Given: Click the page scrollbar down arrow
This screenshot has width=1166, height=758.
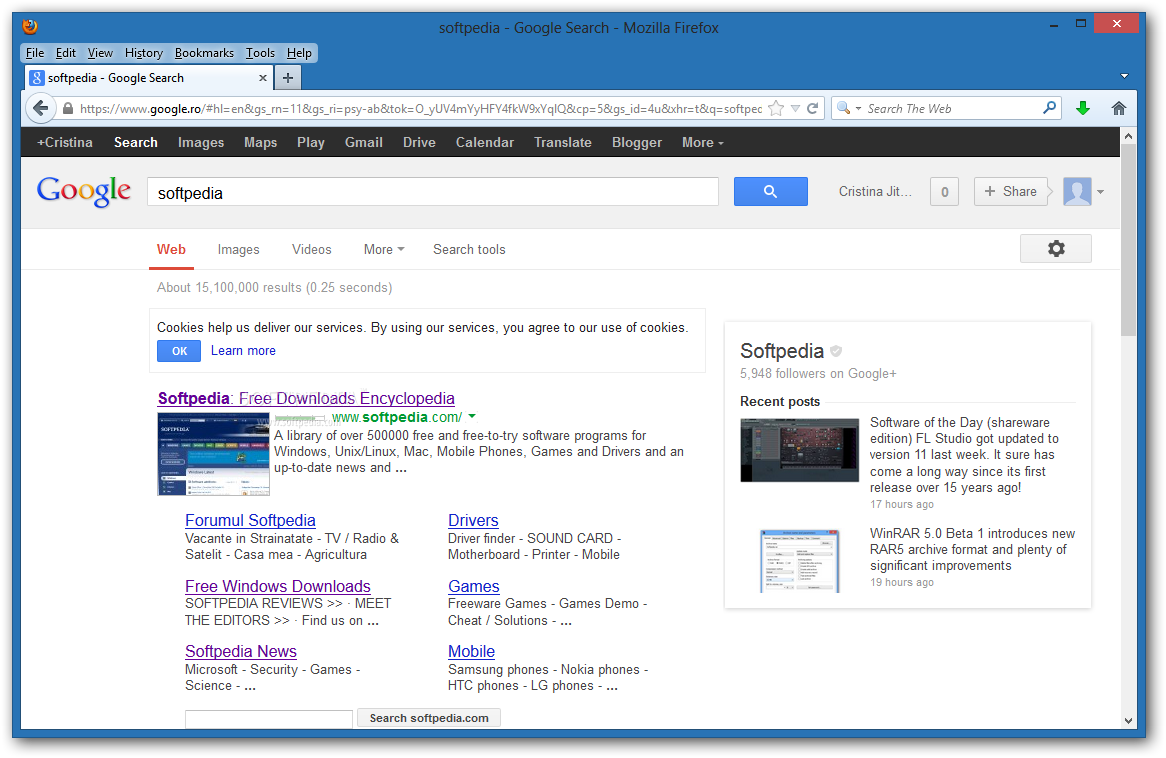Looking at the screenshot, I should coord(1128,720).
